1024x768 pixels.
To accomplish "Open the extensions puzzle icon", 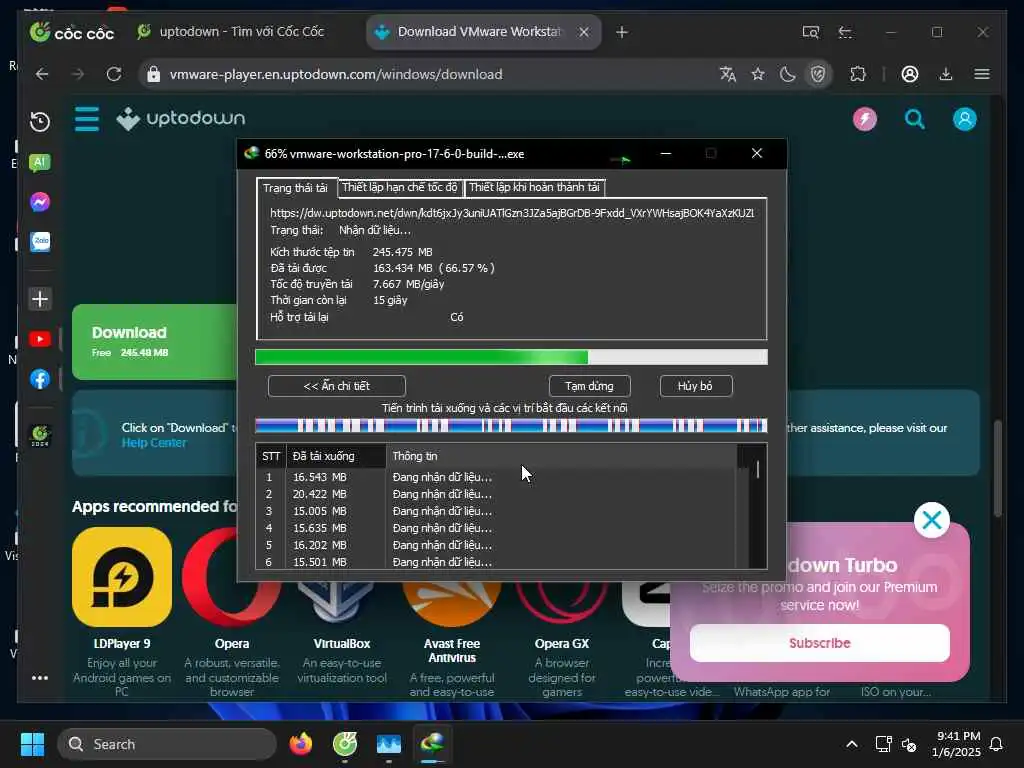I will (x=858, y=74).
